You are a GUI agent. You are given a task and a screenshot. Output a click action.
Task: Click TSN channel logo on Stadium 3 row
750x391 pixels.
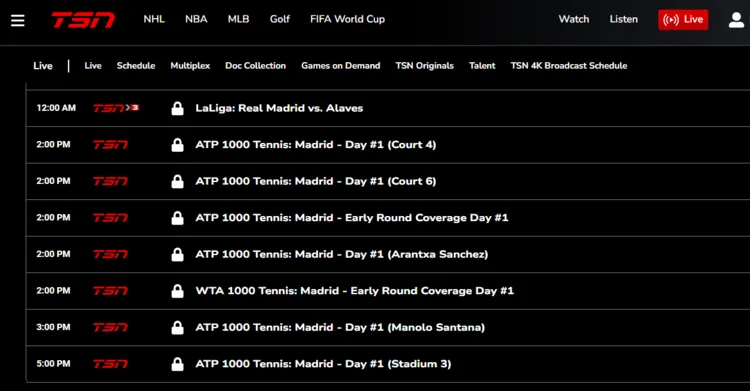(x=110, y=364)
